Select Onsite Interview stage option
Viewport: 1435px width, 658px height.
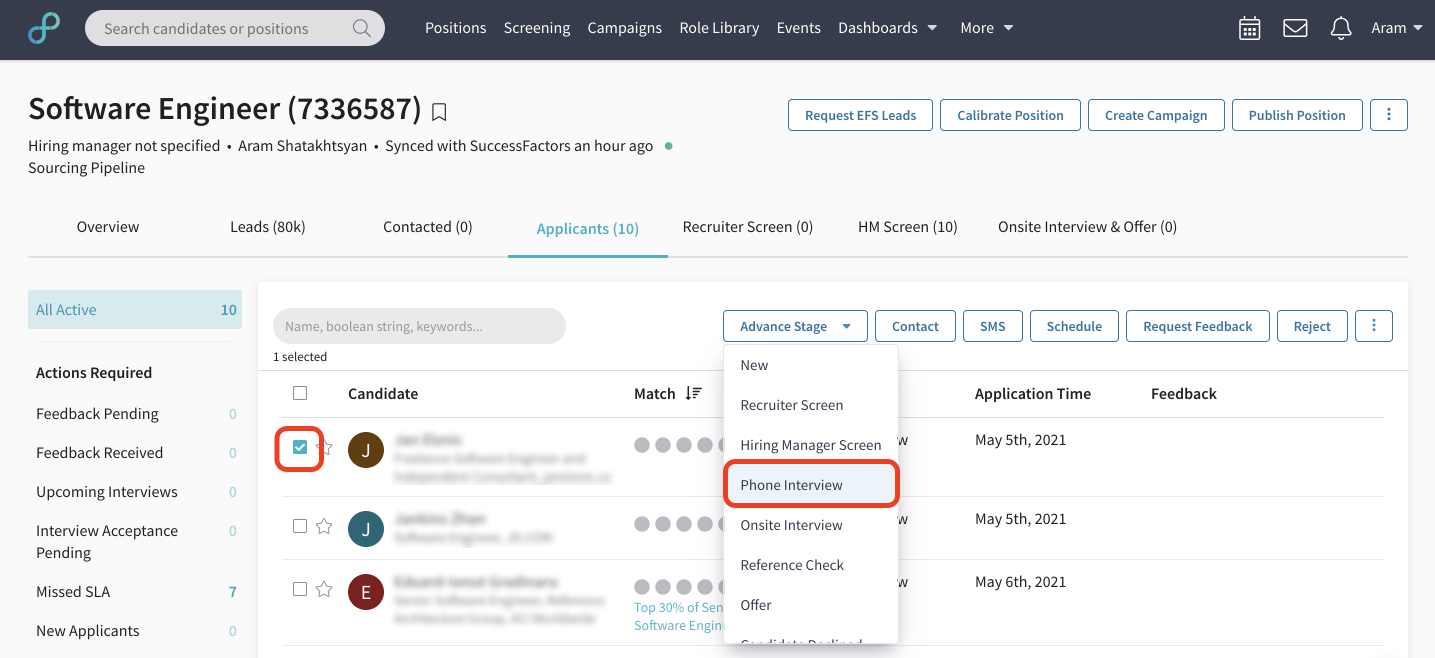click(811, 525)
